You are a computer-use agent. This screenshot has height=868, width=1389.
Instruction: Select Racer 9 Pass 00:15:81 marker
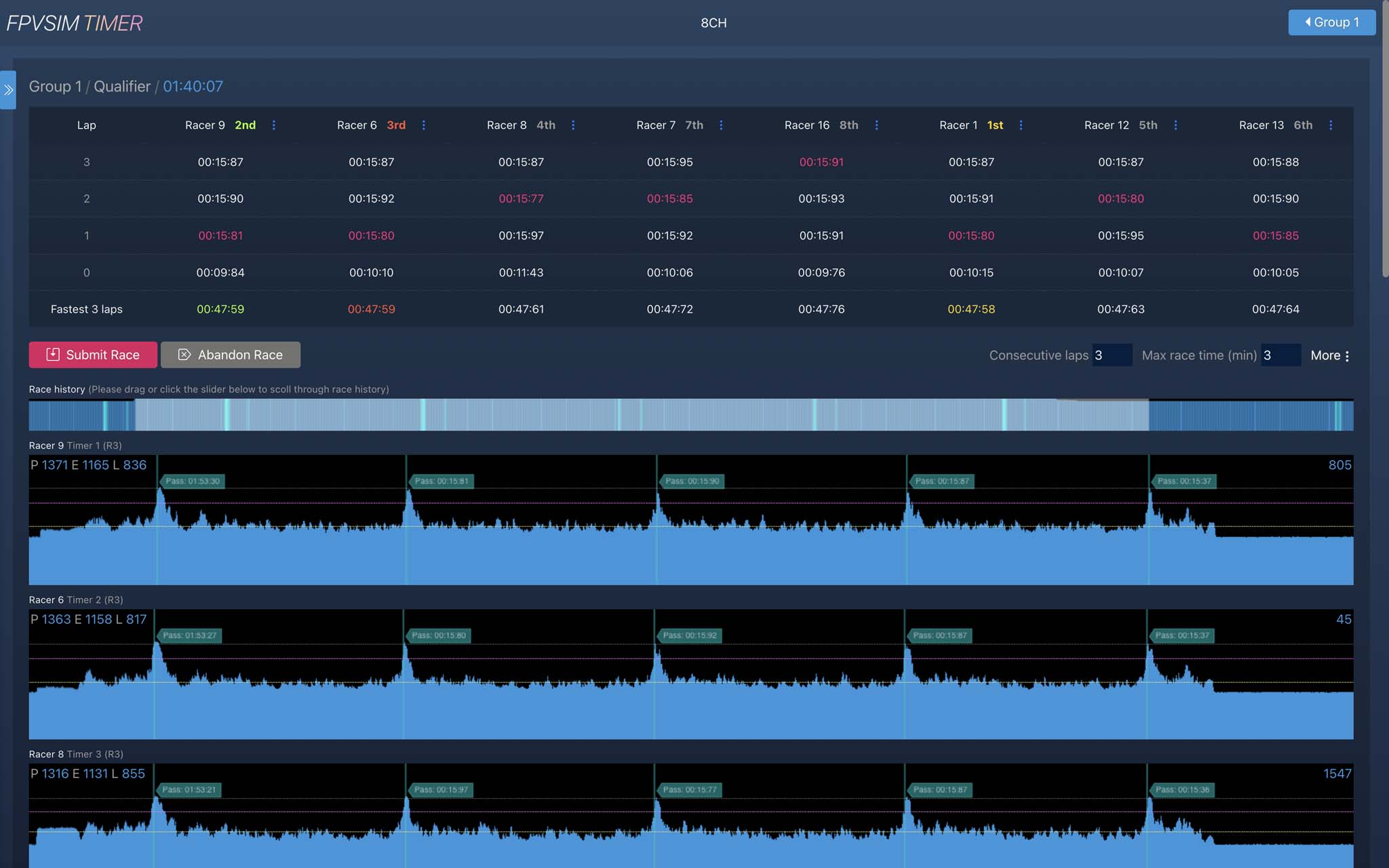click(x=442, y=481)
